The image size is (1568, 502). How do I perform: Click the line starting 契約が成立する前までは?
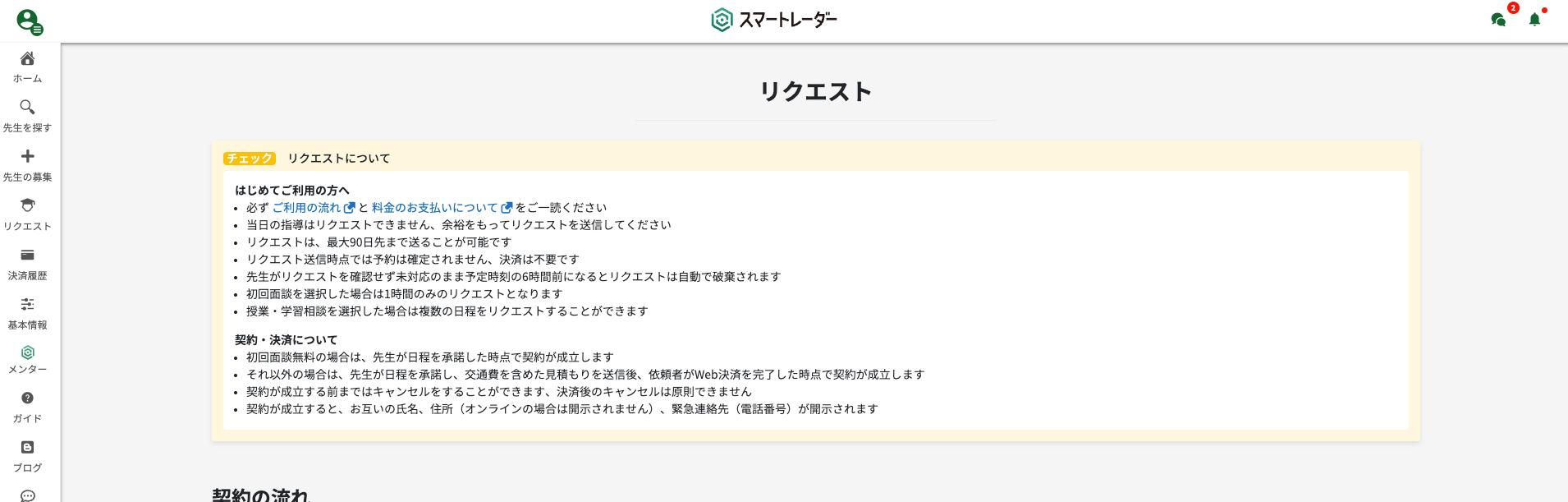tap(499, 392)
